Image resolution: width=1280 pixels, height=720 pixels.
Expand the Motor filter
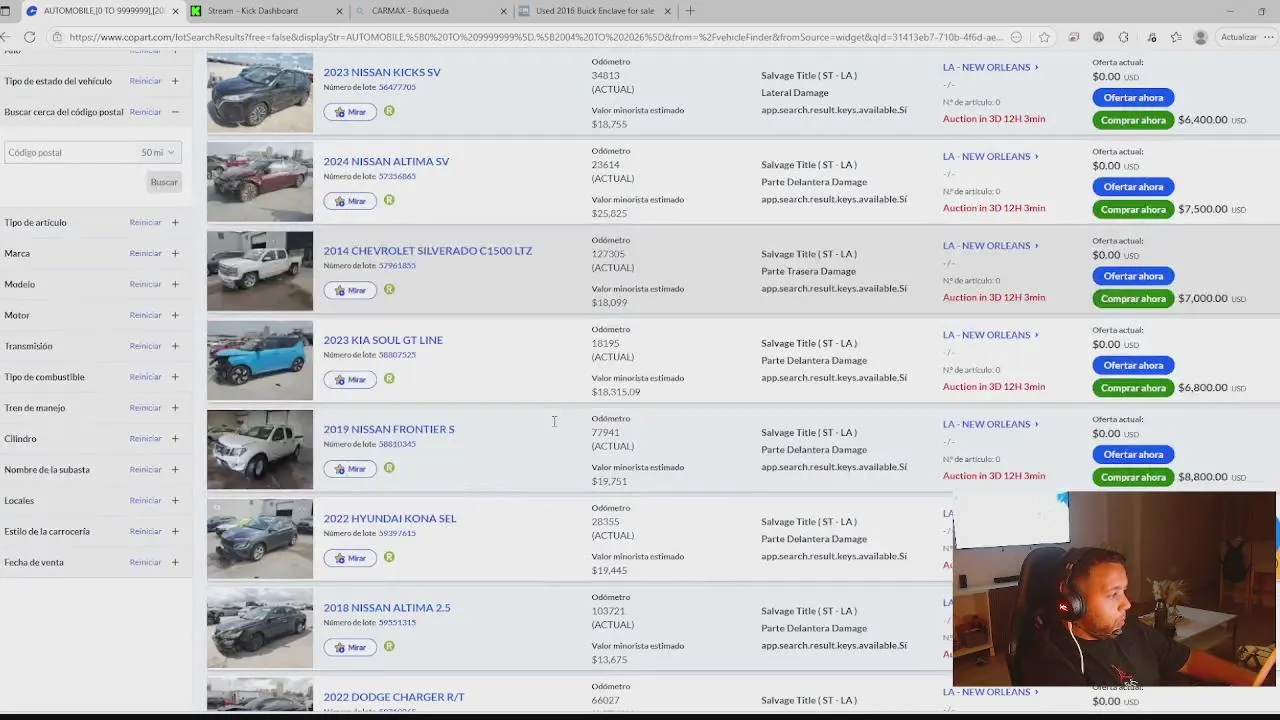pyautogui.click(x=175, y=315)
